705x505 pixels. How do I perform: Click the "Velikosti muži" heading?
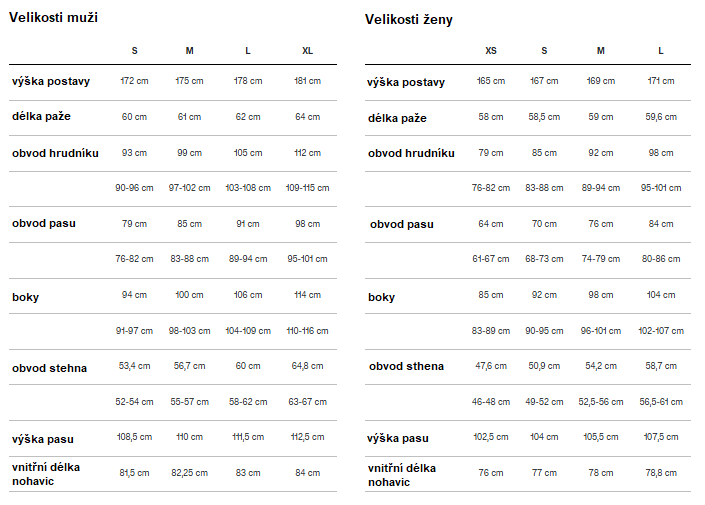pos(54,18)
